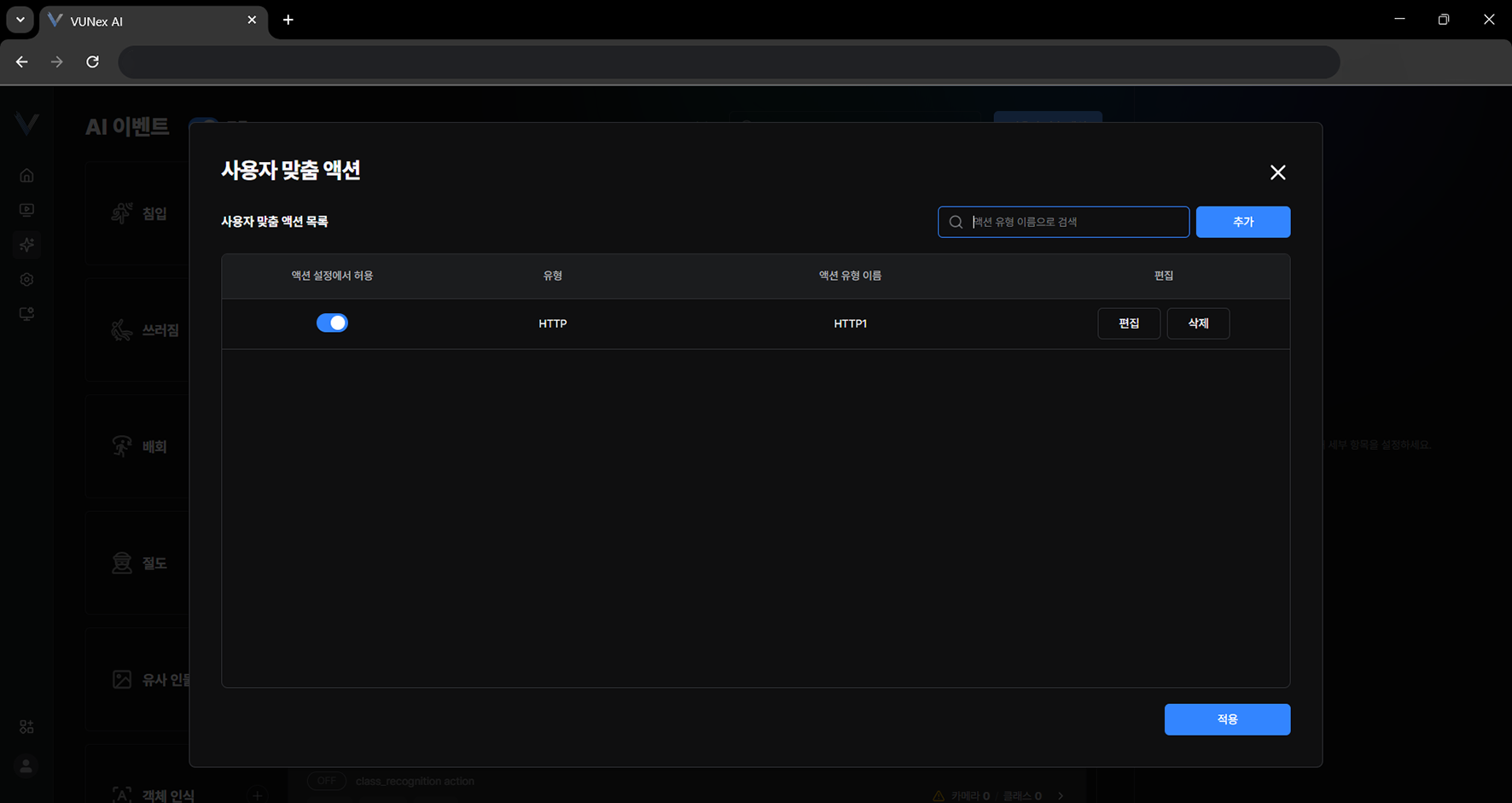Close the 사용자 맞춤 액션 dialog
This screenshot has height=803, width=1512.
click(x=1277, y=172)
